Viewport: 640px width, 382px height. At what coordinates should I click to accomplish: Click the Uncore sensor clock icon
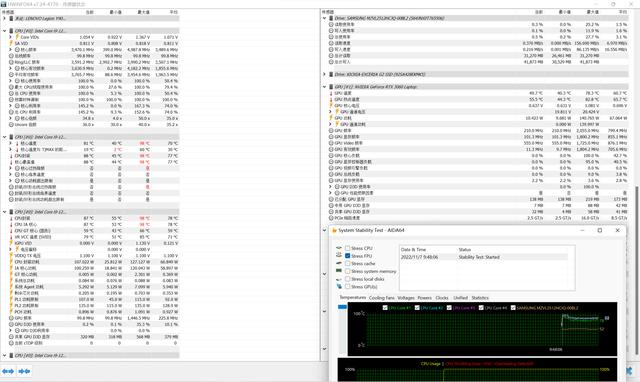click(x=11, y=124)
